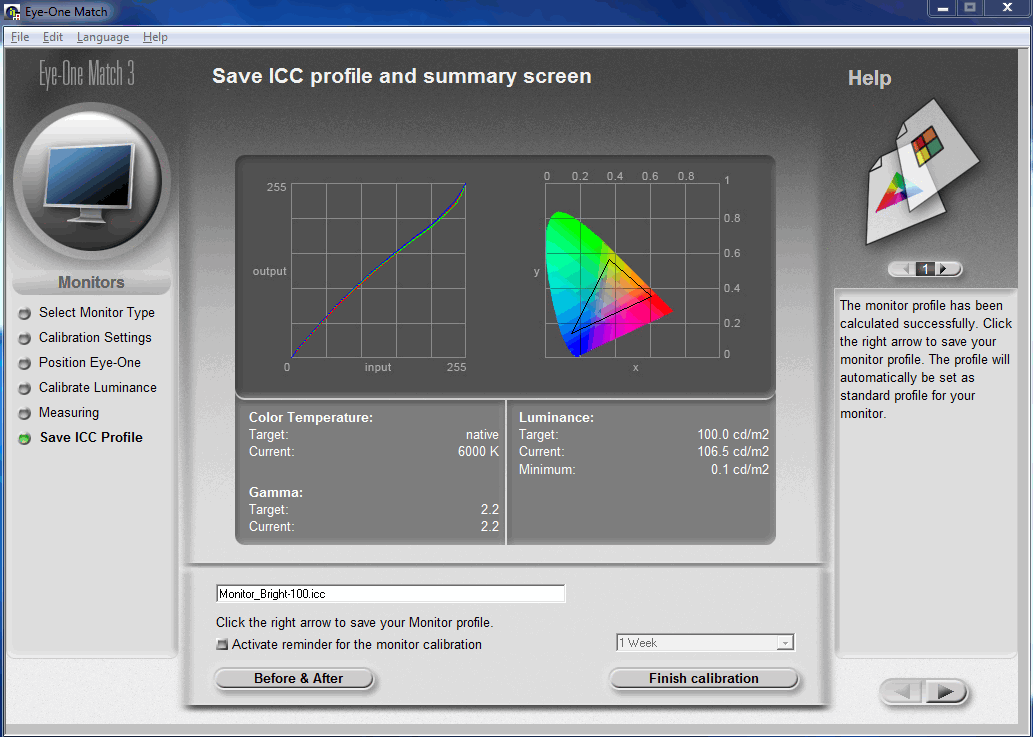1033x737 pixels.
Task: Enable the monitor calibration reminder checkbox
Action: (223, 644)
